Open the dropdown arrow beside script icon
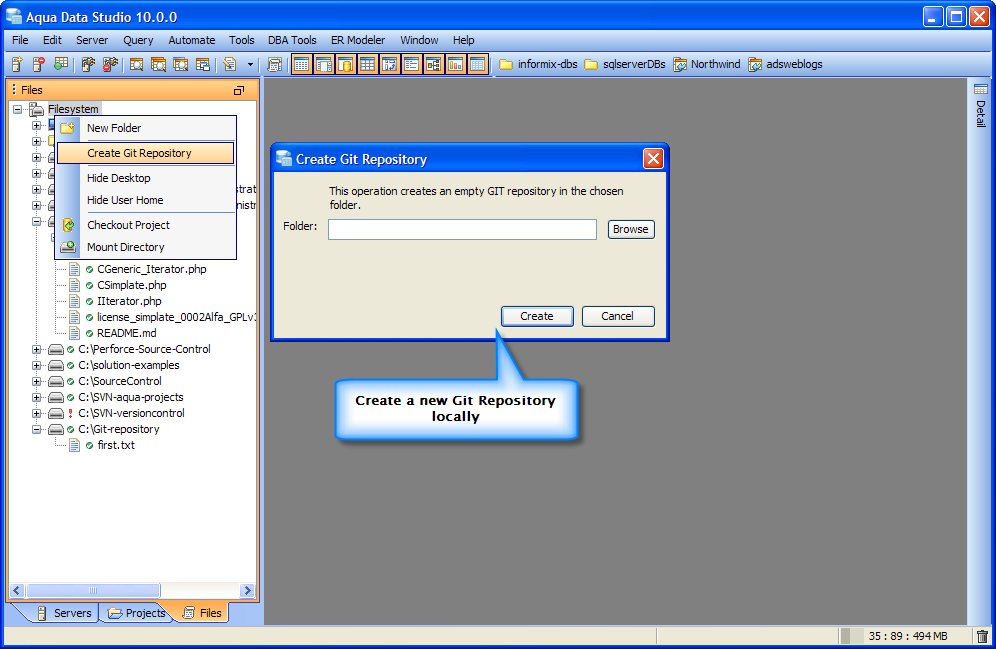Screen dimensions: 996x649 [250, 64]
